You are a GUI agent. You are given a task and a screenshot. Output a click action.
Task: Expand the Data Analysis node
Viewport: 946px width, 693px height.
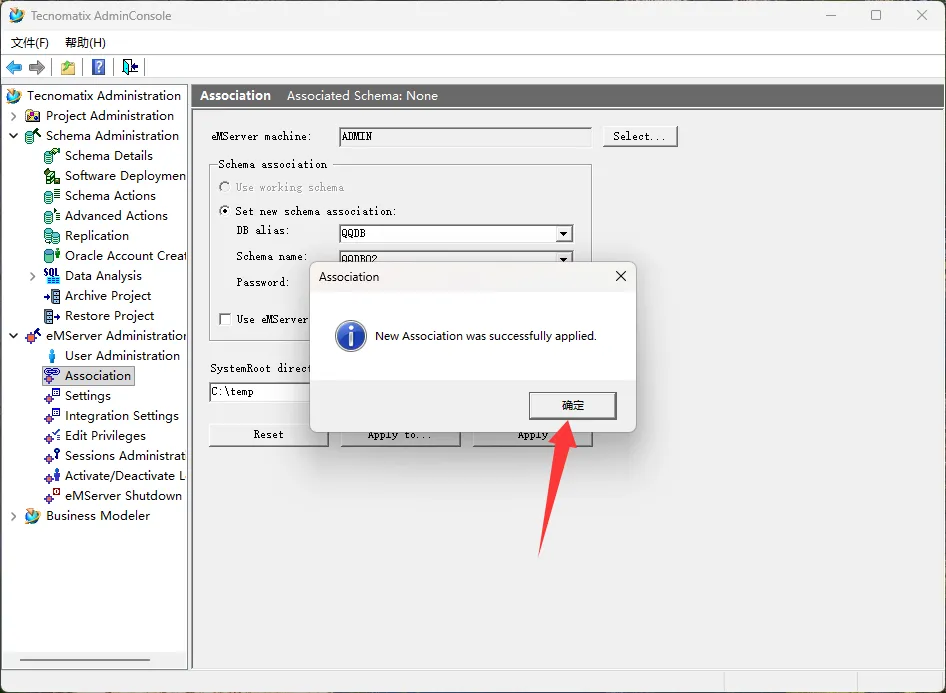[x=33, y=276]
